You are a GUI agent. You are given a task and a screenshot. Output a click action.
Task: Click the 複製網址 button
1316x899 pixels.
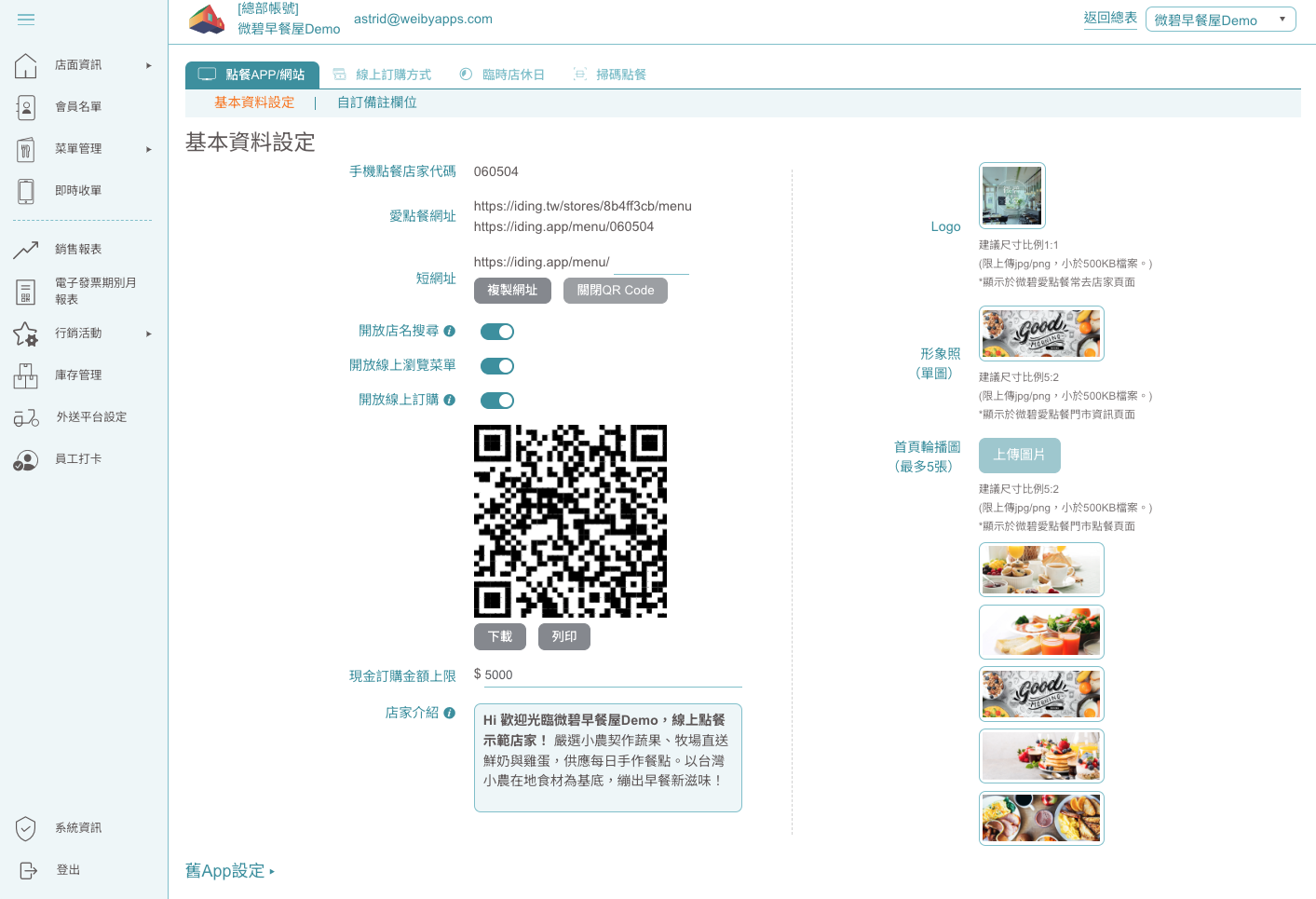click(512, 291)
